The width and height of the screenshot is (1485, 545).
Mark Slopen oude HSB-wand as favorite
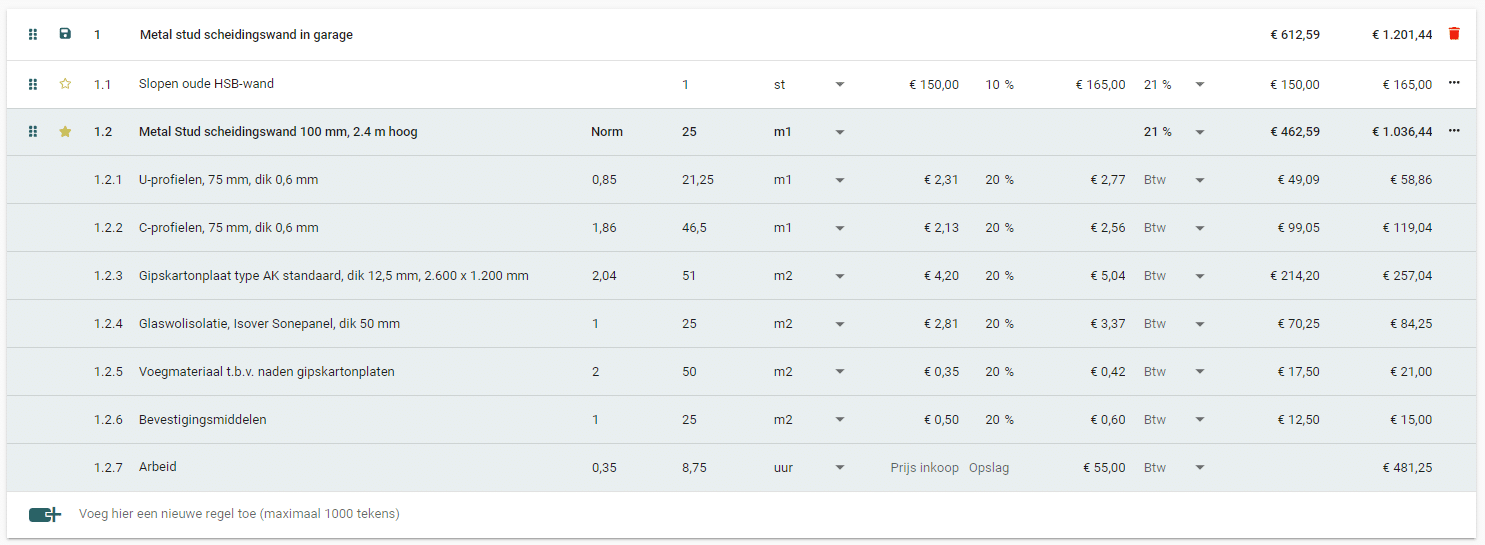65,84
